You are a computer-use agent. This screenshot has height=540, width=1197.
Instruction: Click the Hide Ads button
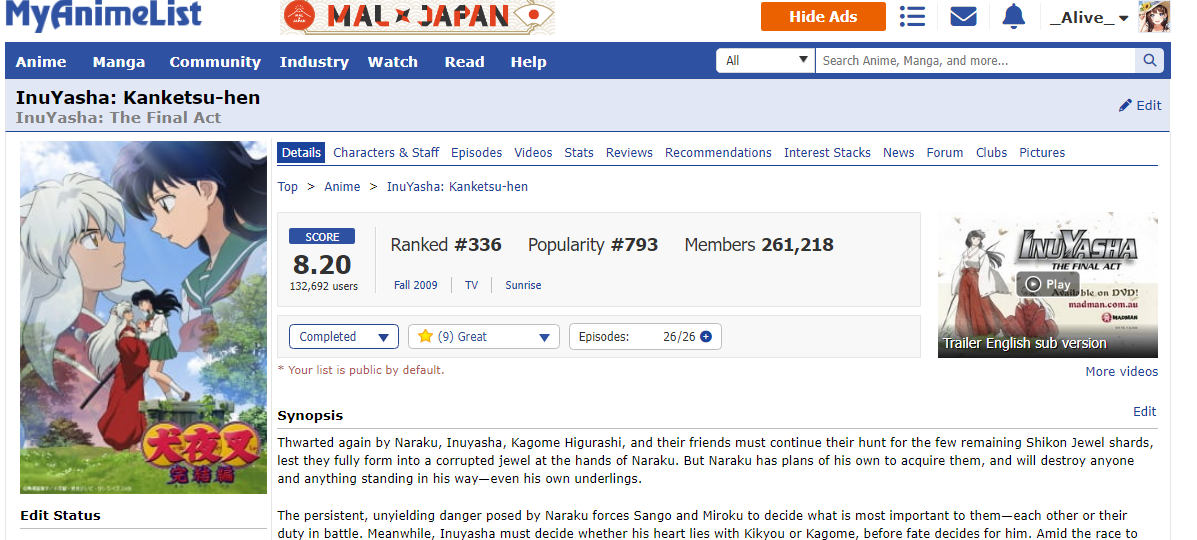(x=823, y=16)
